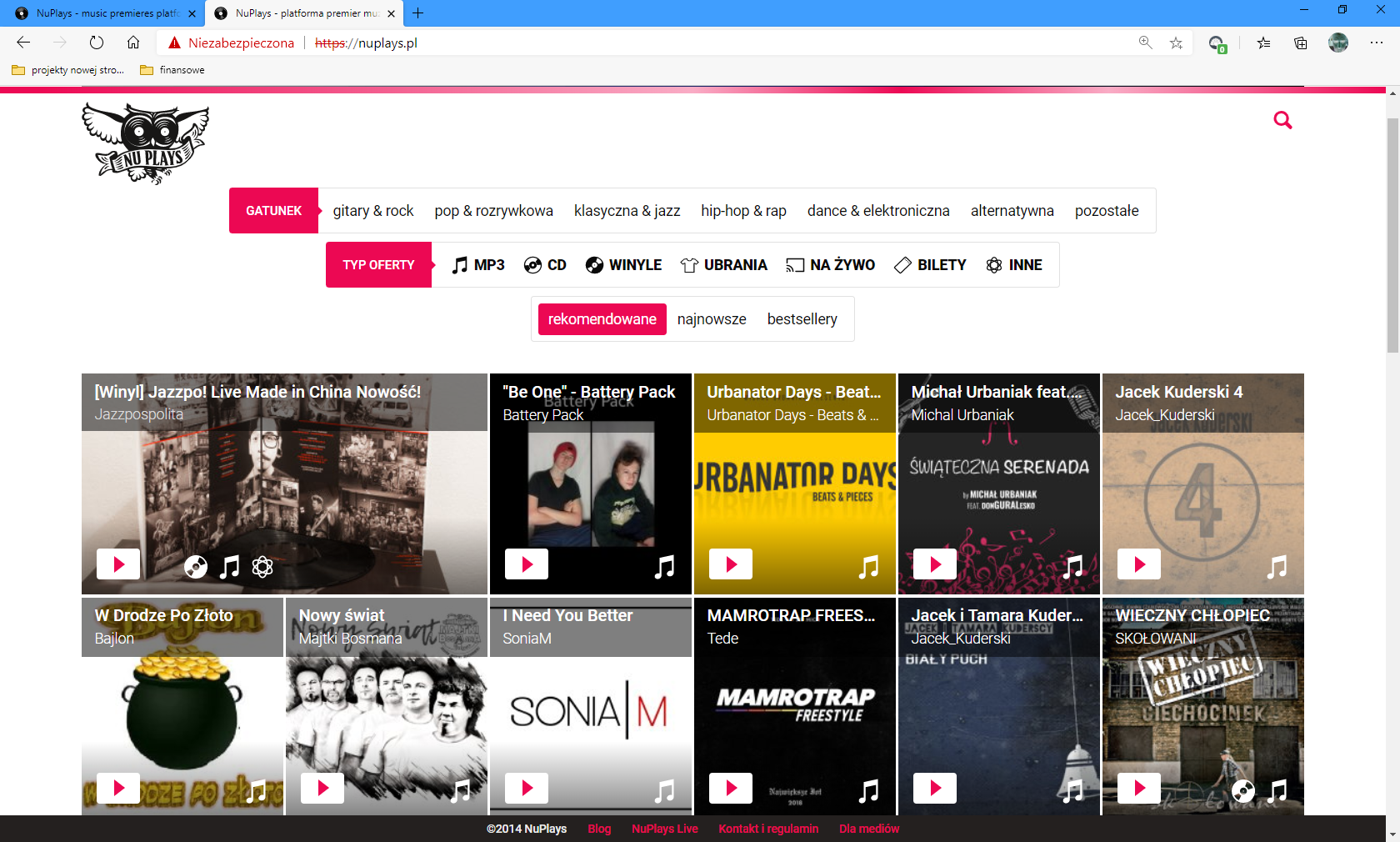The height and width of the screenshot is (842, 1400).
Task: Select the pop & rozrywkowa genre
Action: [493, 211]
